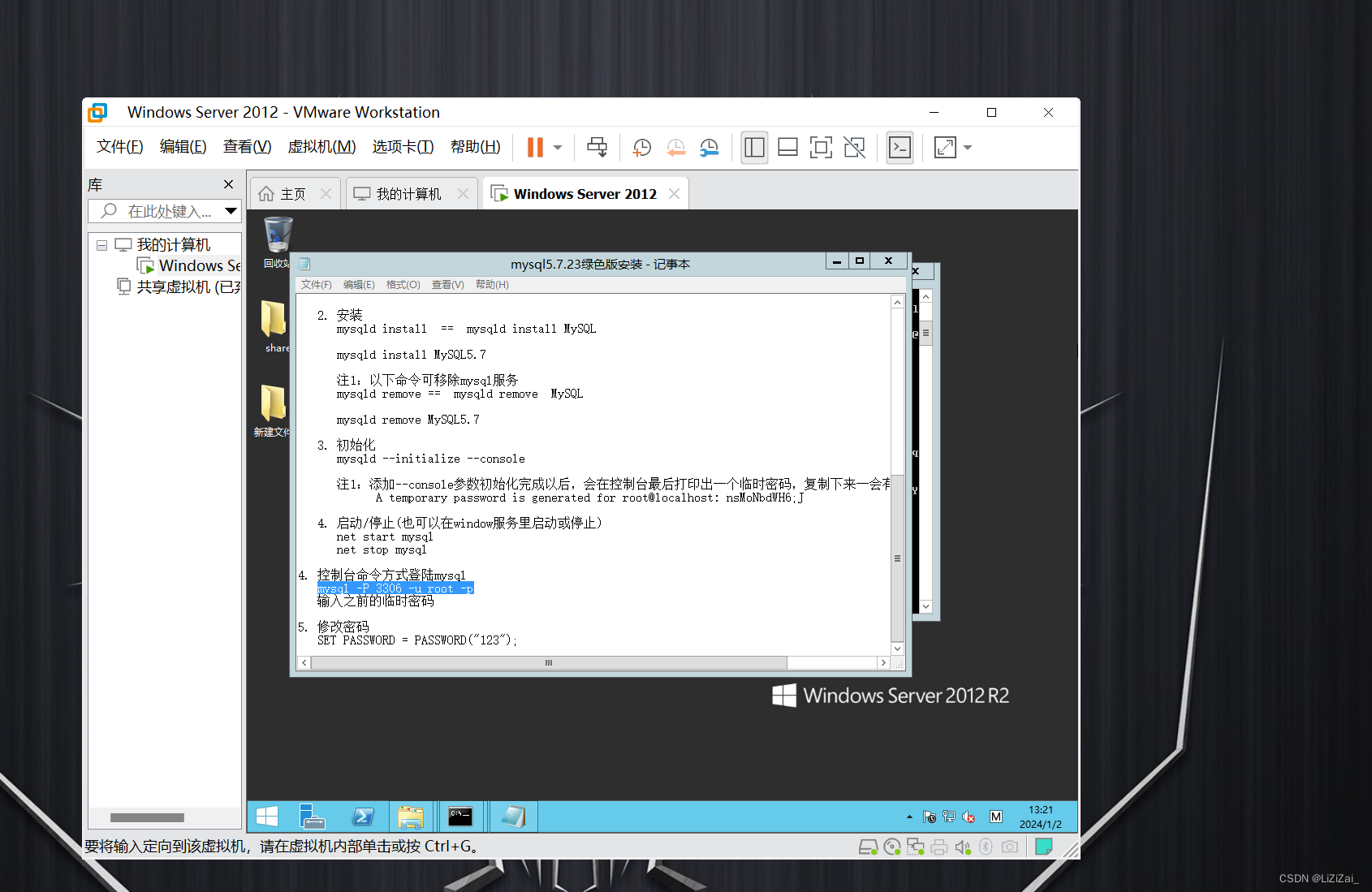Open the snapshot manager
Image resolution: width=1372 pixels, height=892 pixels.
pos(710,147)
